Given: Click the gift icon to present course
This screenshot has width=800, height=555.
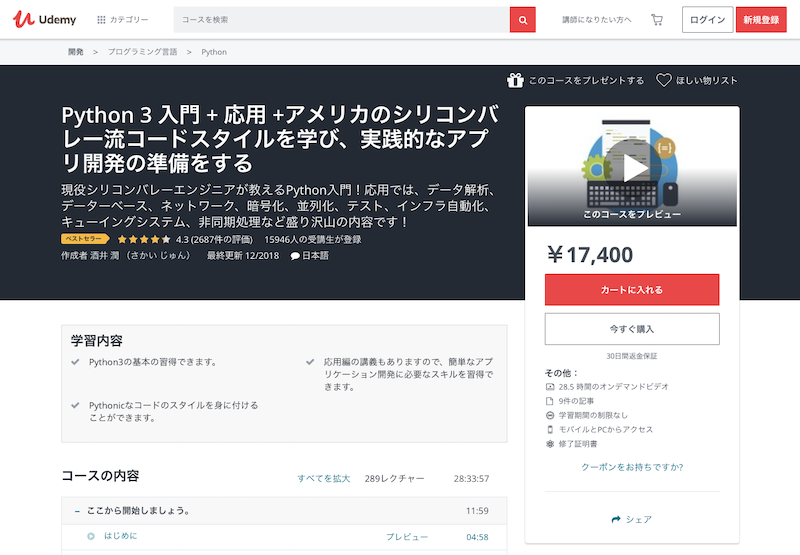Looking at the screenshot, I should pyautogui.click(x=515, y=80).
